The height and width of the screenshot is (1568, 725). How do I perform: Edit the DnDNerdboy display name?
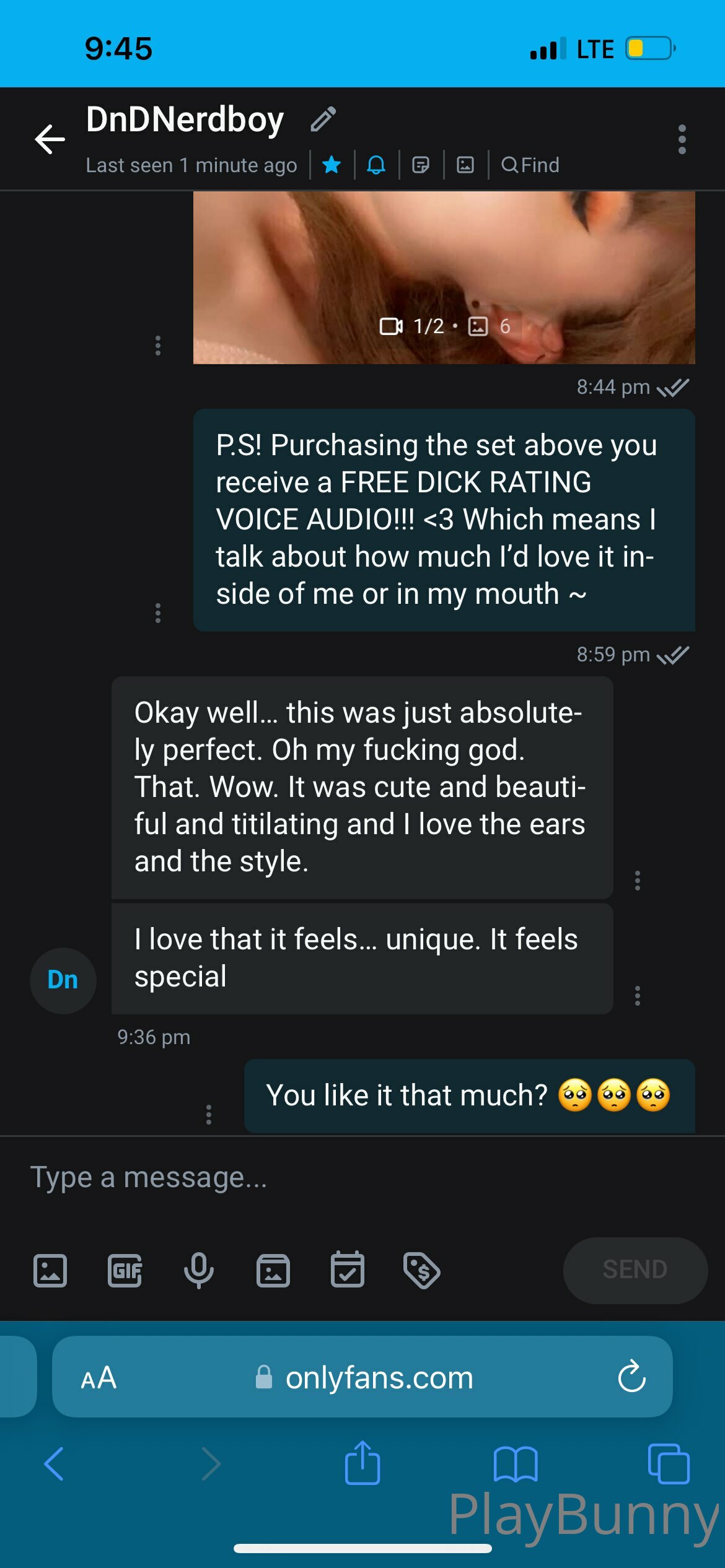323,120
